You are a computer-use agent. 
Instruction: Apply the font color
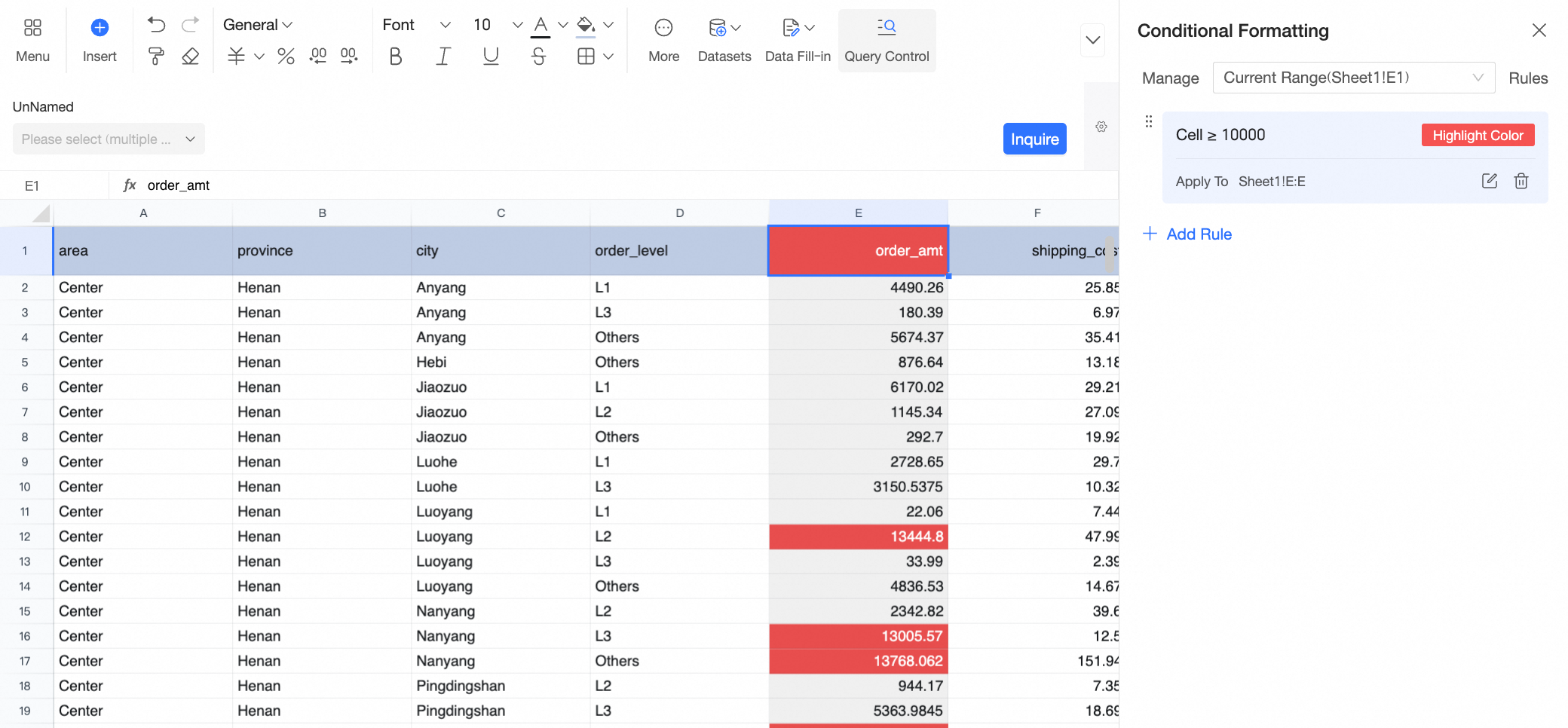(541, 26)
